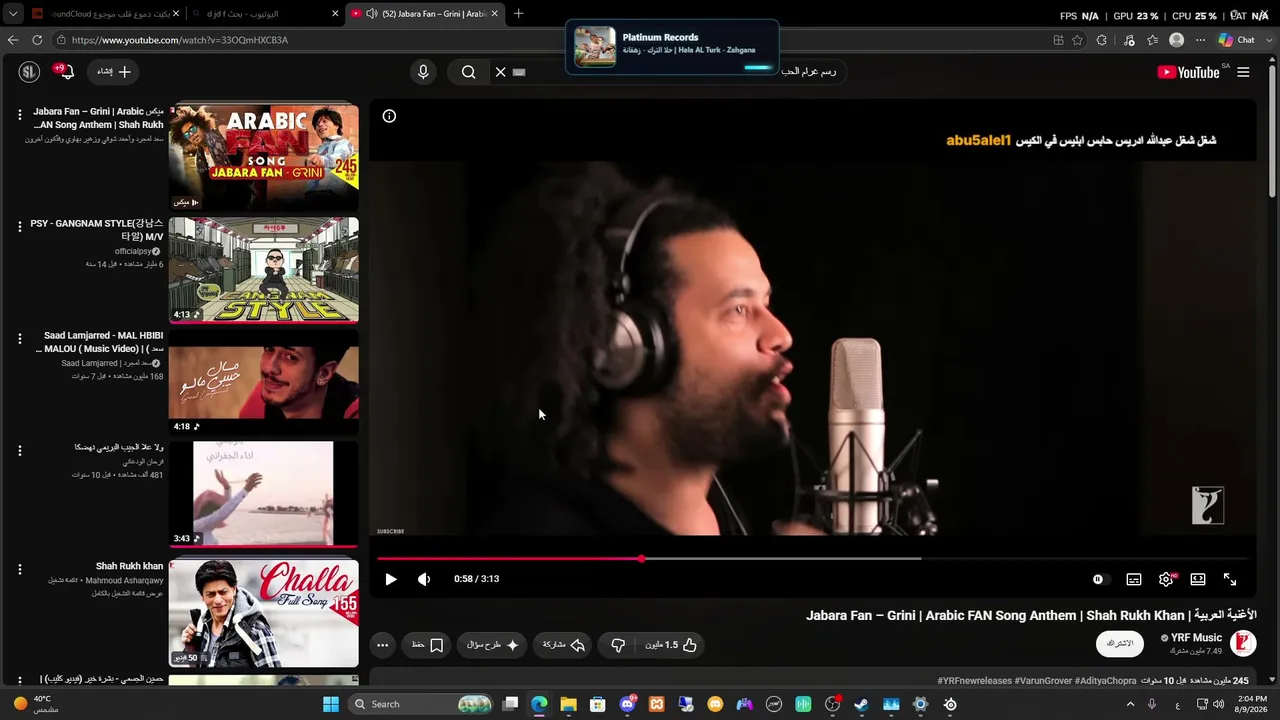
Task: Bookmark this page with the star icon
Action: point(1077,40)
